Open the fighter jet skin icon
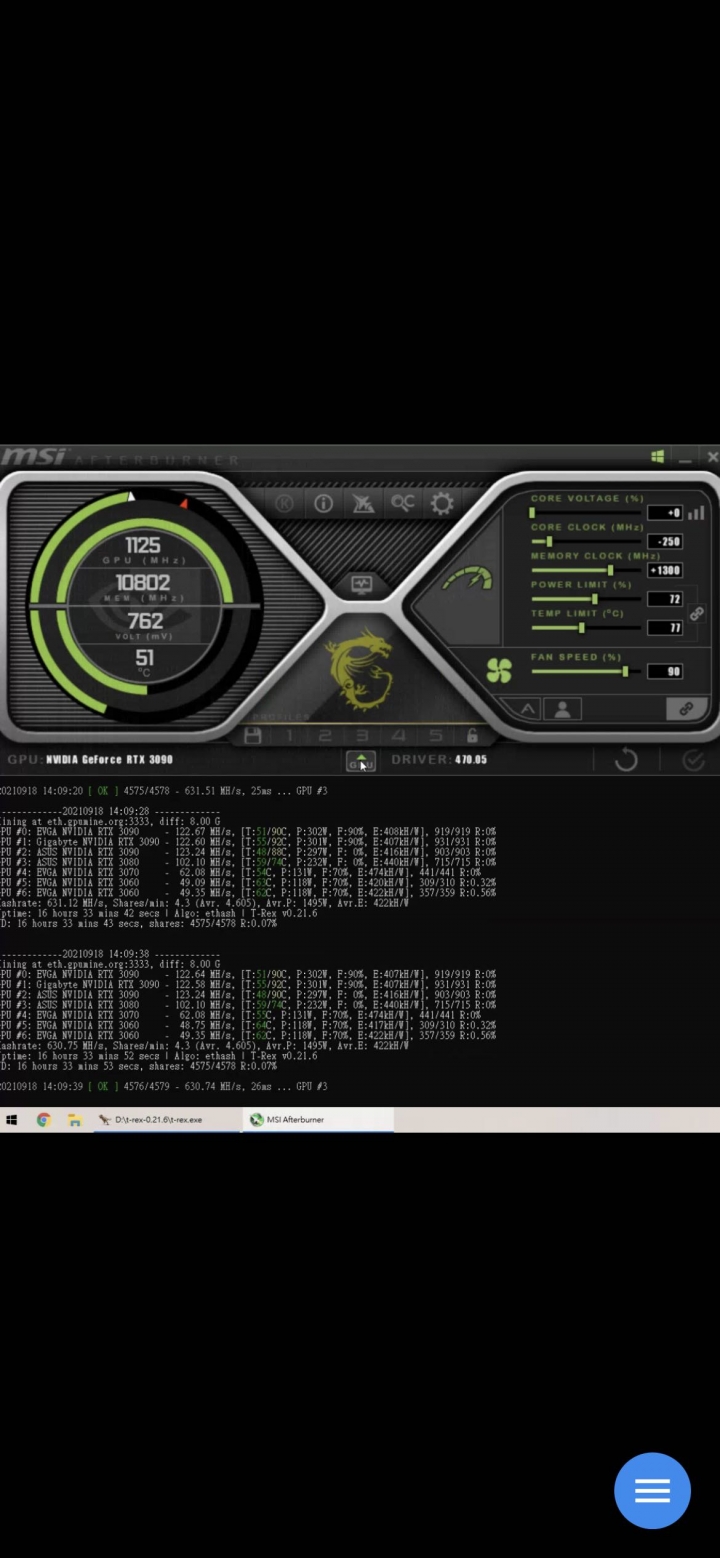720x1558 pixels. tap(363, 504)
